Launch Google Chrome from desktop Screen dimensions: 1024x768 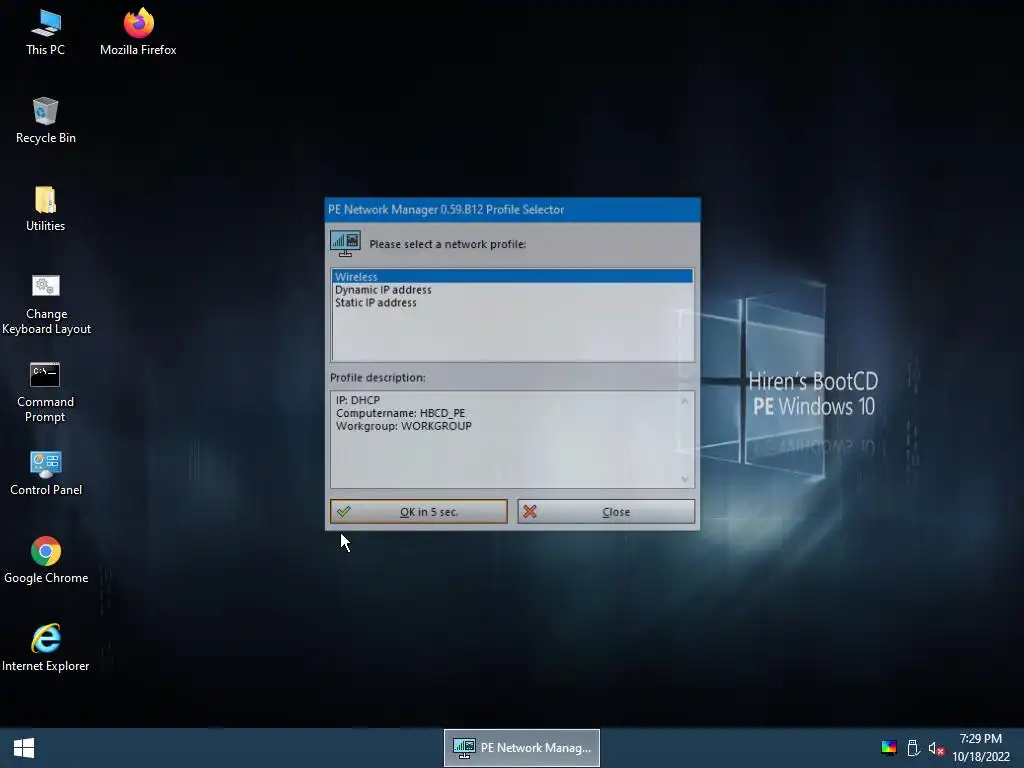46,561
